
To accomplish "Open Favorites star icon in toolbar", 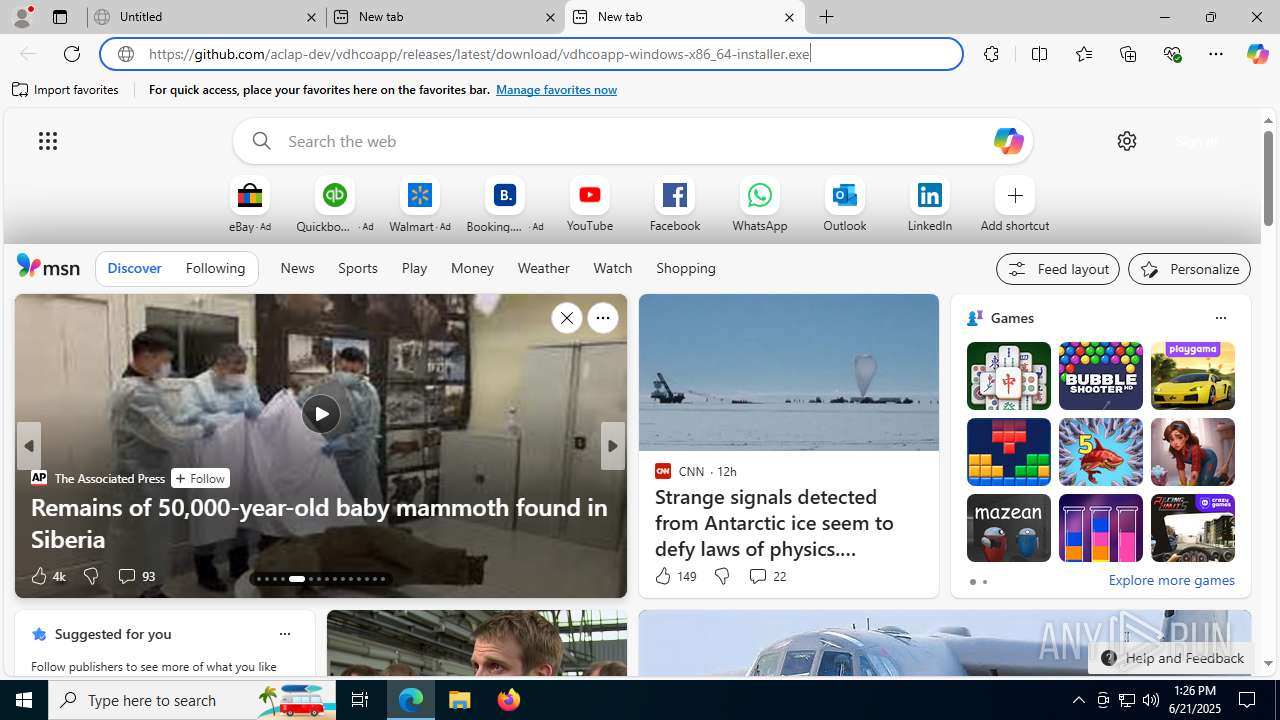I will click(1083, 54).
